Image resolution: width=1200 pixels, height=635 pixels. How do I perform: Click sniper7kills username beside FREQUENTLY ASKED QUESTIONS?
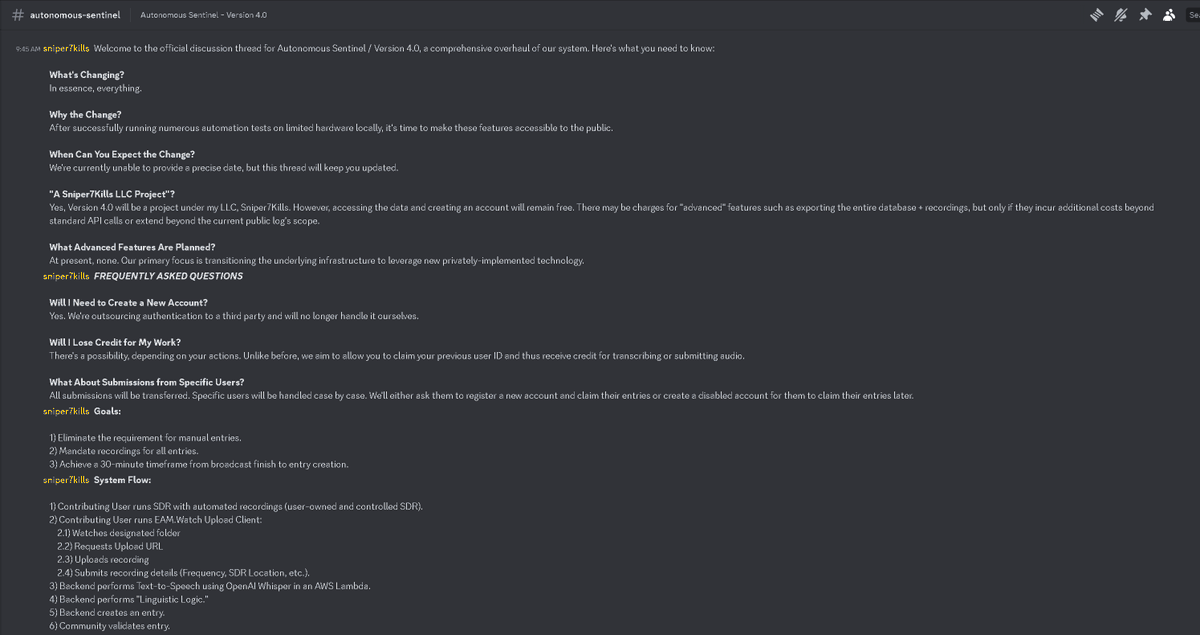point(67,276)
